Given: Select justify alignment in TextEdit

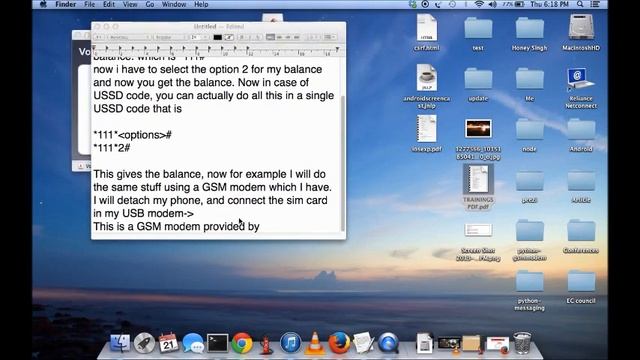Looking at the screenshot, I should (x=297, y=37).
